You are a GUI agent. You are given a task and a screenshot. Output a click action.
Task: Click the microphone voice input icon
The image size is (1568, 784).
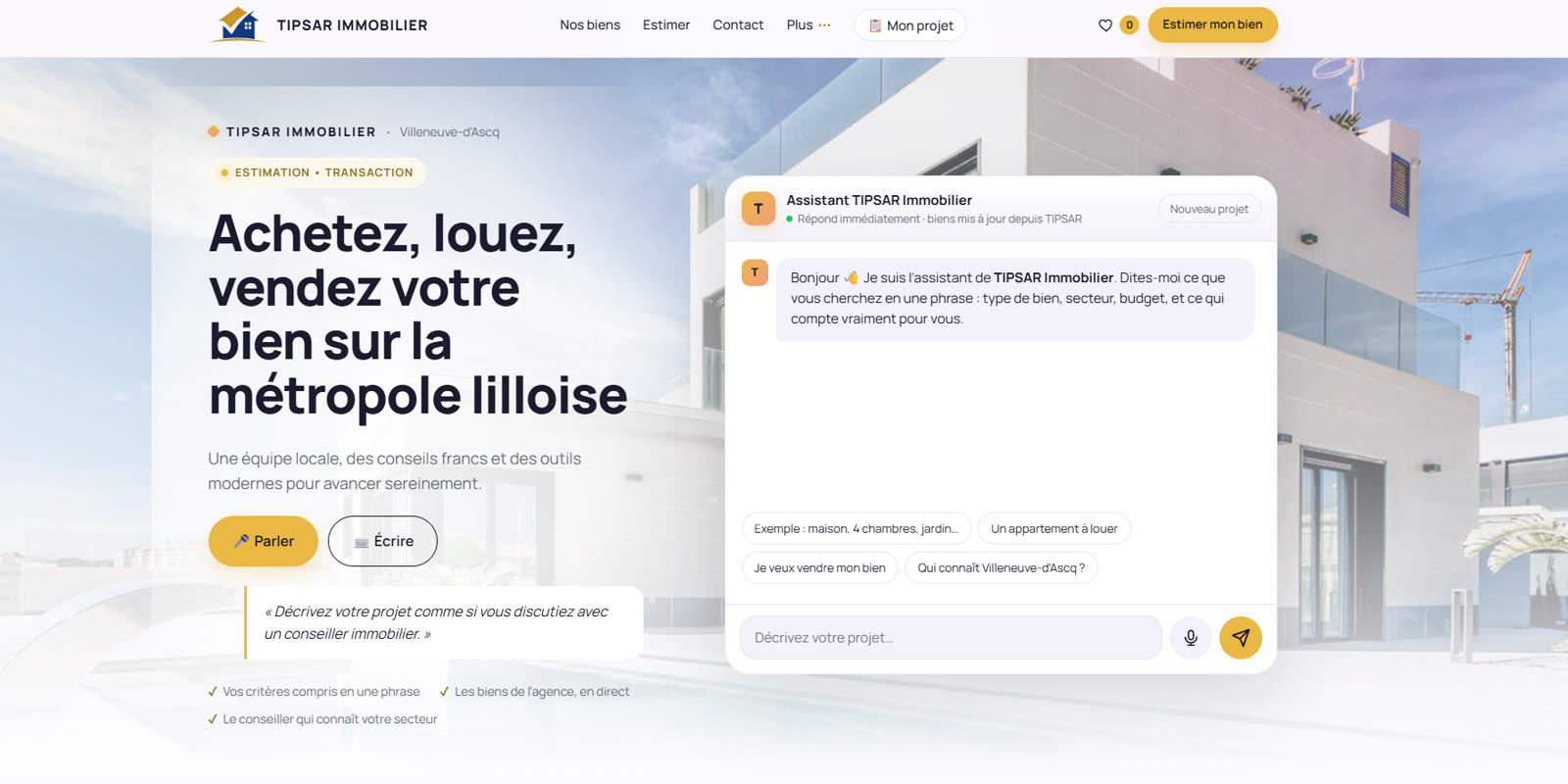coord(1191,638)
